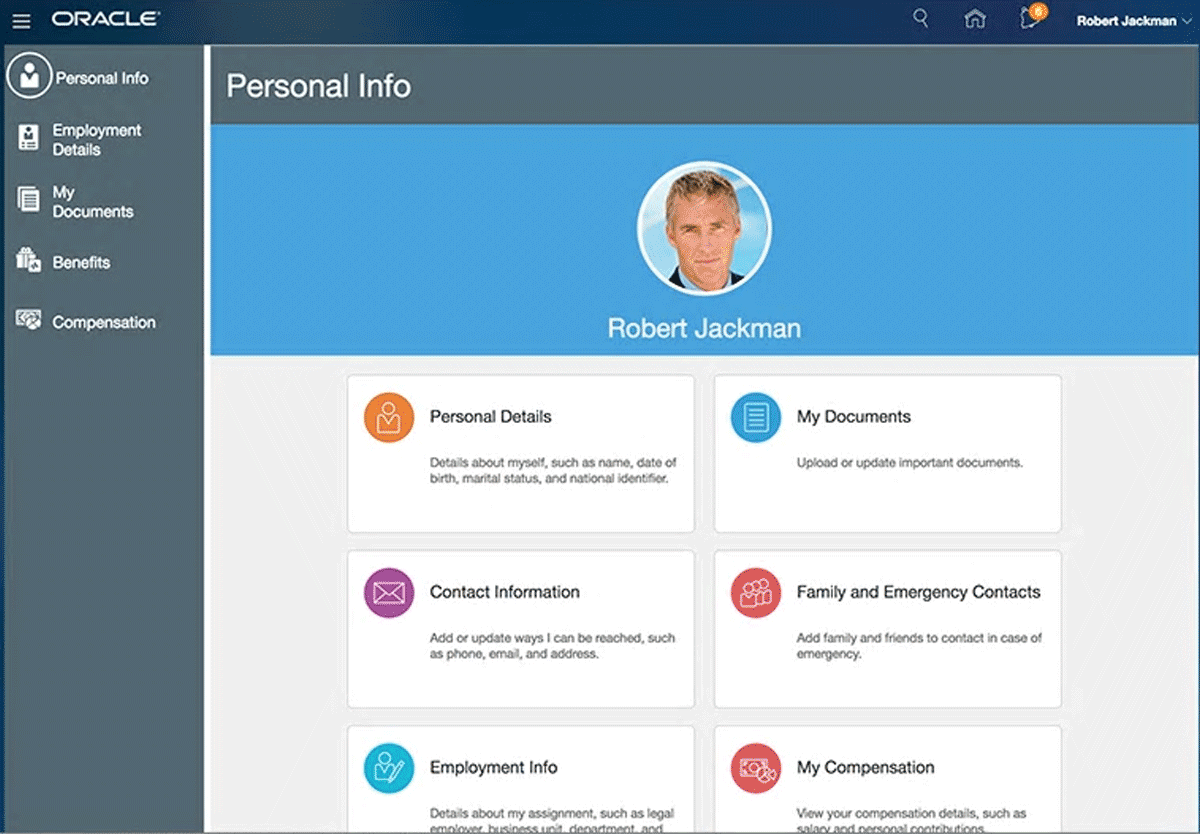The image size is (1200, 834).
Task: Click the Robert Jackman name under the photo
Action: pyautogui.click(x=704, y=328)
